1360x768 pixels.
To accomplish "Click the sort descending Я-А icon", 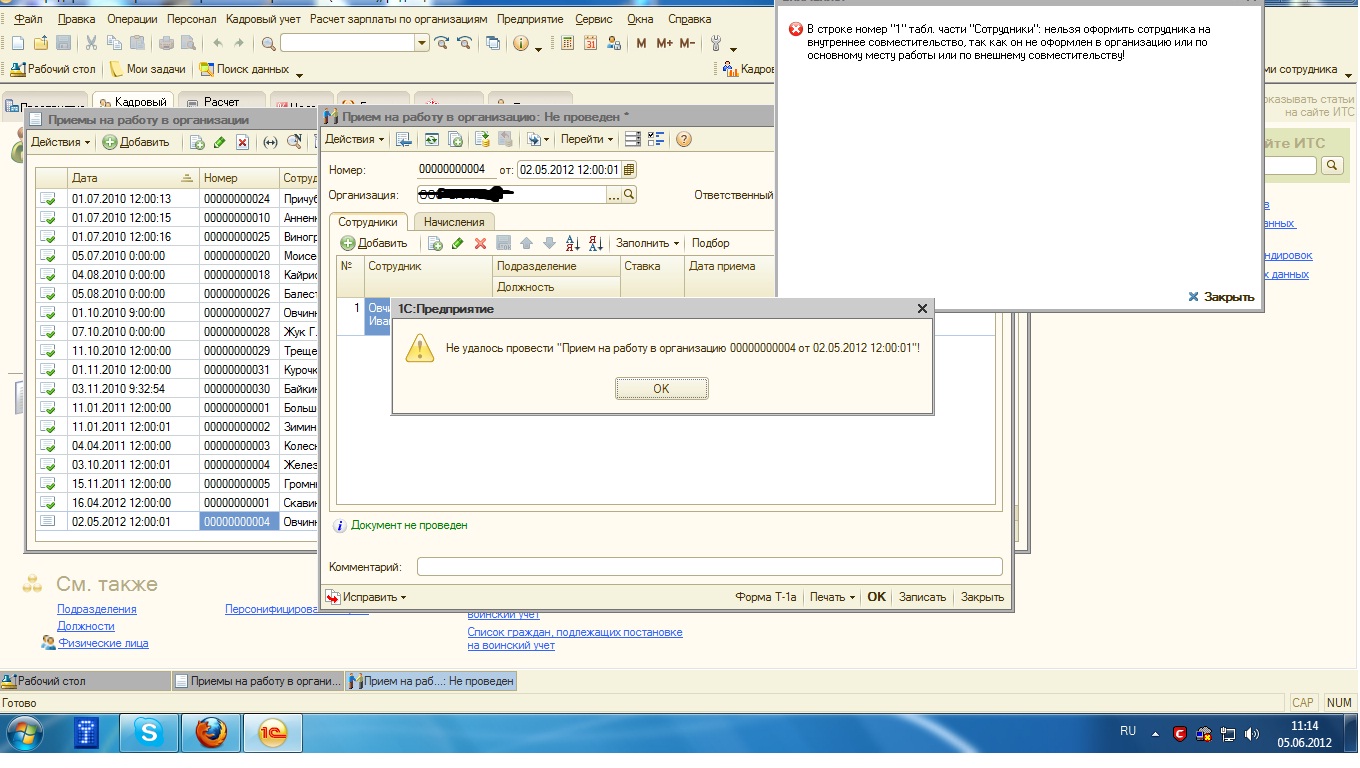I will click(x=596, y=243).
